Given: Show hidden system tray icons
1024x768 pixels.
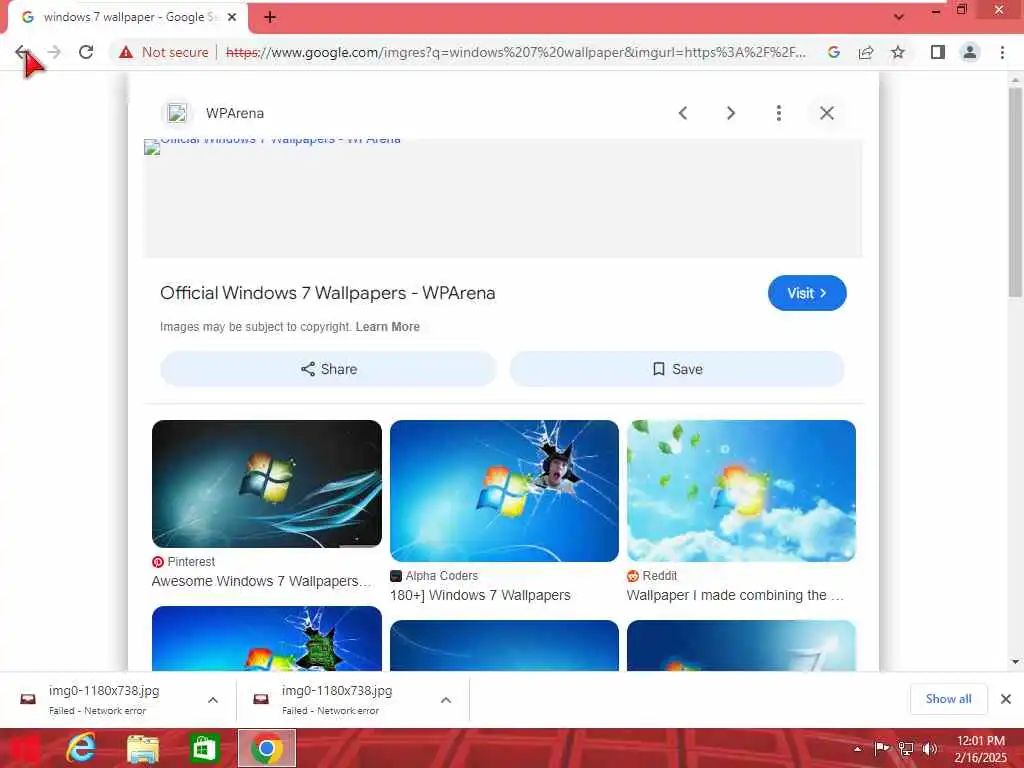Looking at the screenshot, I should (x=857, y=749).
